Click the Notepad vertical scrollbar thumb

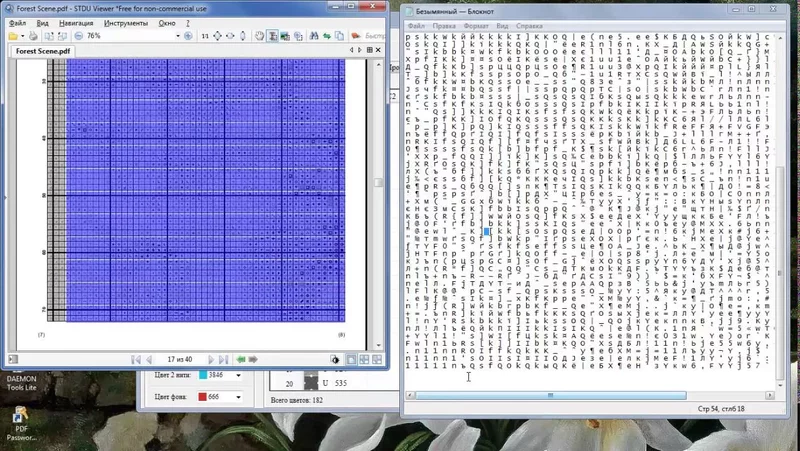[780, 273]
